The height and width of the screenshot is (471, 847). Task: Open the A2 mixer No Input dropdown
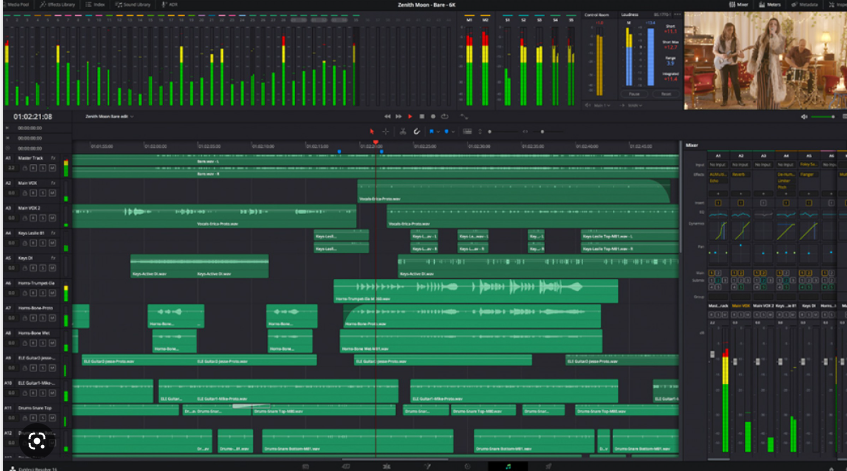741,165
